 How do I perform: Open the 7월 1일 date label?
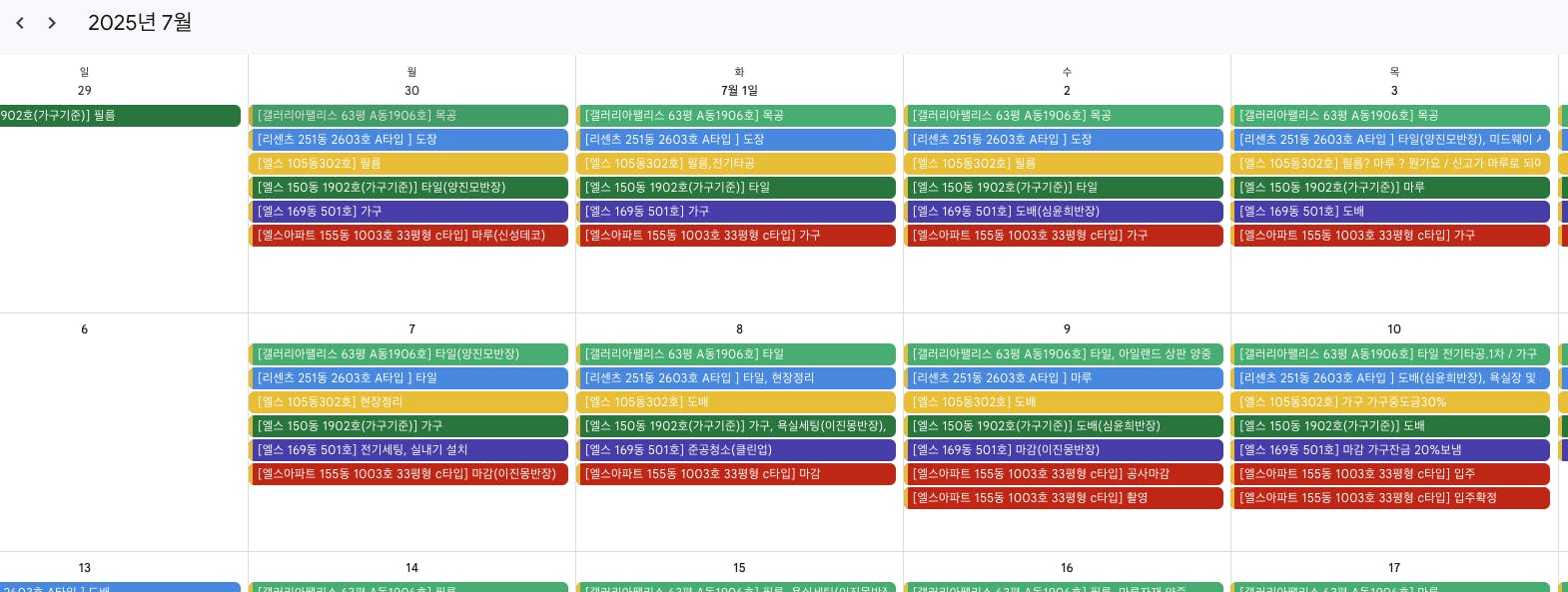(x=739, y=90)
